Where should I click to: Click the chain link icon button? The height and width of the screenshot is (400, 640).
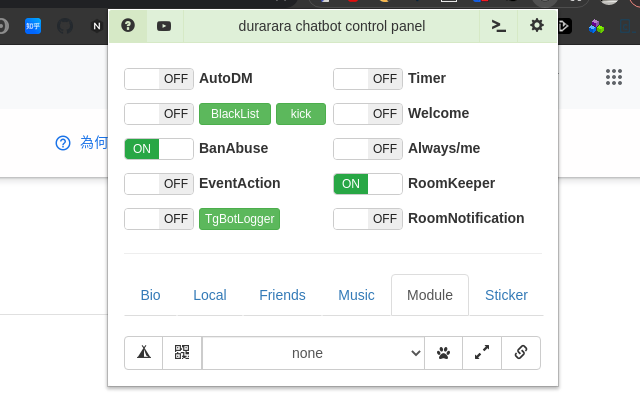[521, 353]
